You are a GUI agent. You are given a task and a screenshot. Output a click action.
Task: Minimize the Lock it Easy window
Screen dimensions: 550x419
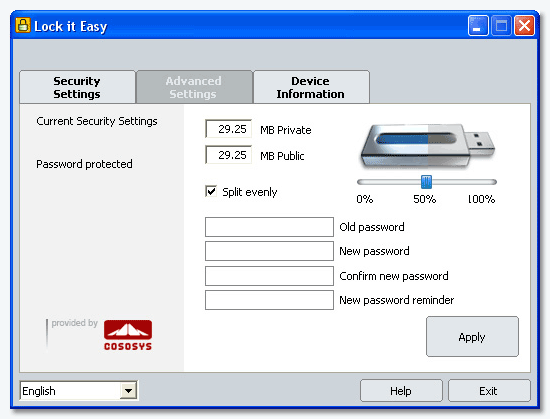tap(478, 26)
